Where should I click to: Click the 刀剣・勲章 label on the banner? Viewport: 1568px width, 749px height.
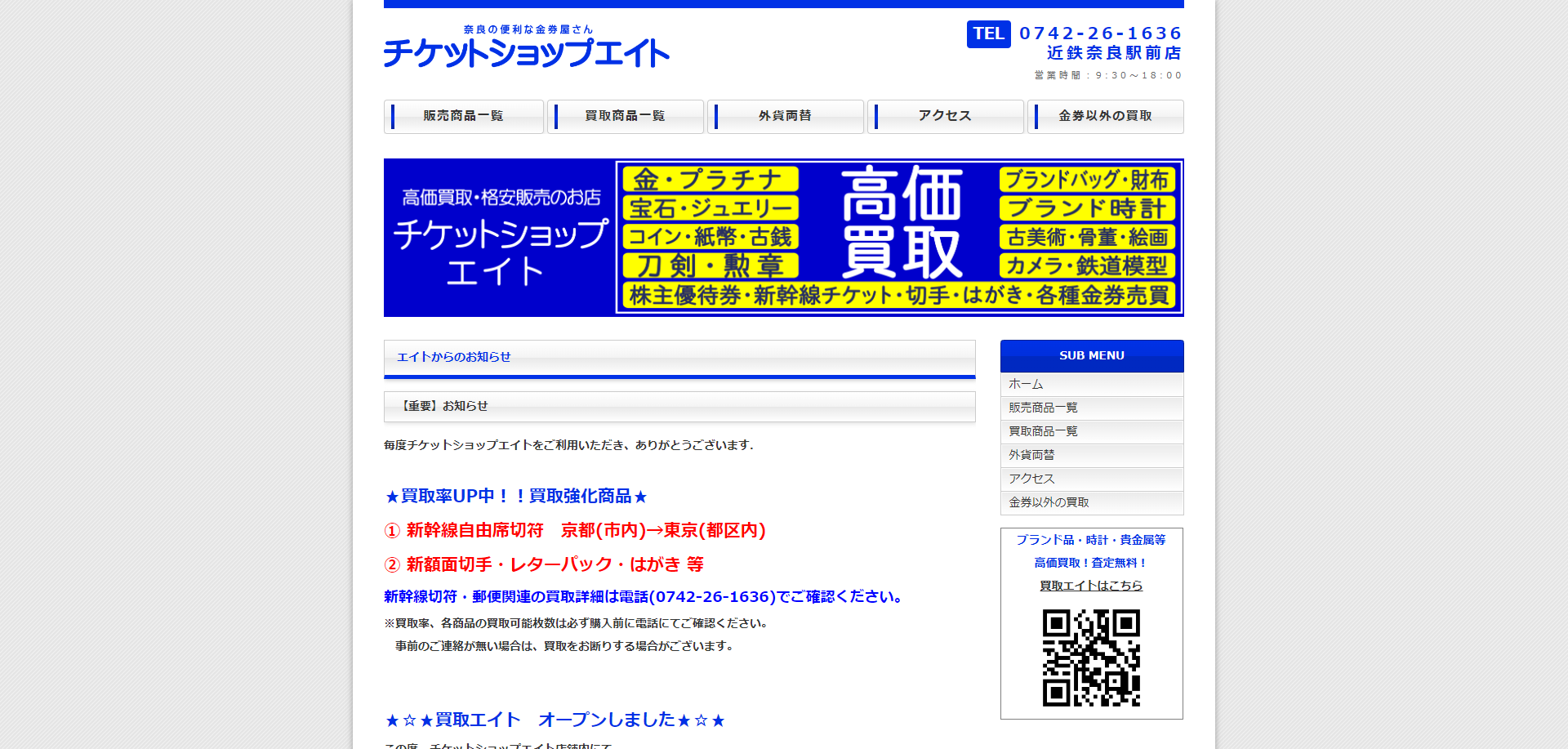pyautogui.click(x=709, y=265)
